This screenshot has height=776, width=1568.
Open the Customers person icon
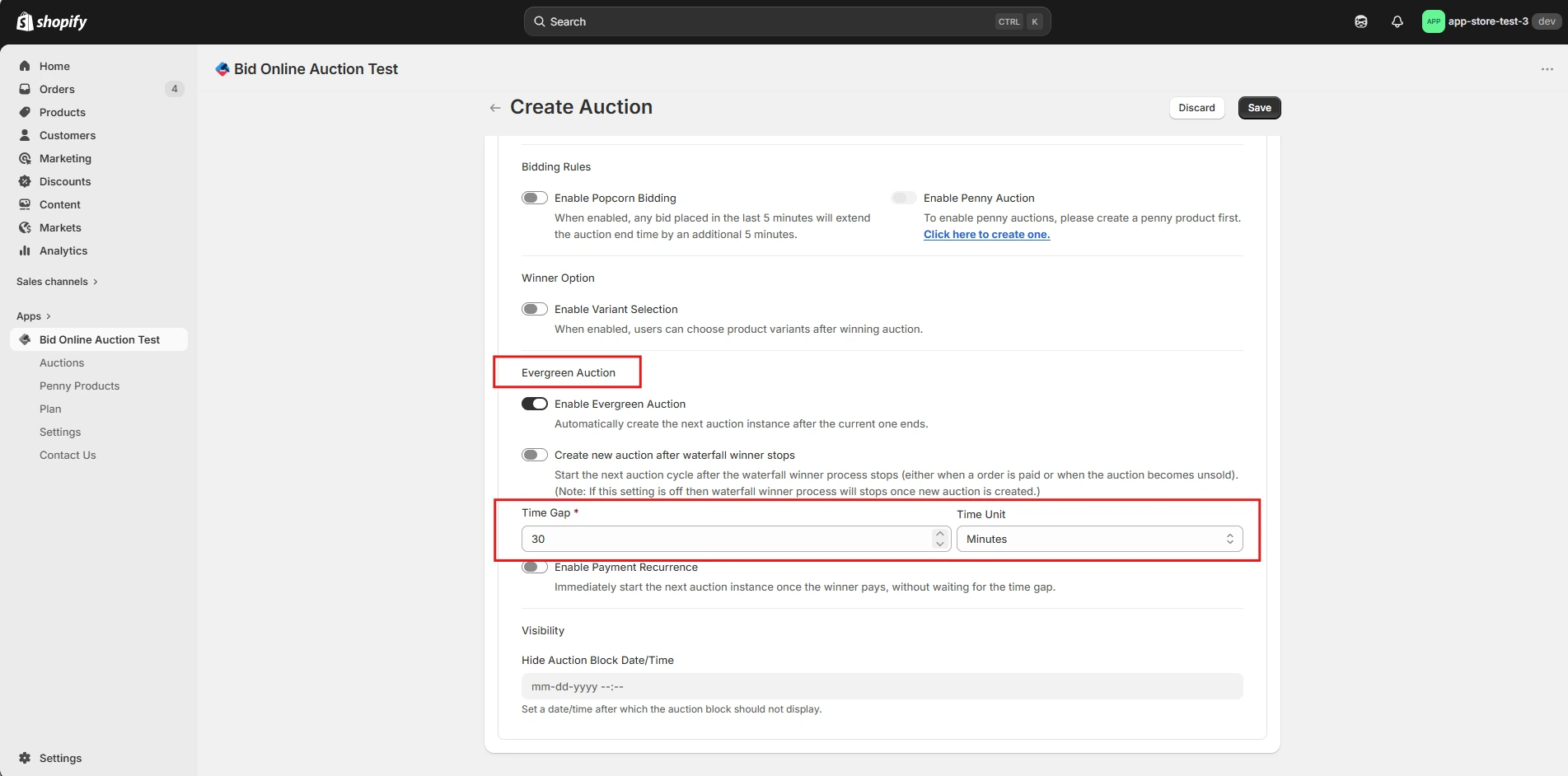pyautogui.click(x=25, y=135)
